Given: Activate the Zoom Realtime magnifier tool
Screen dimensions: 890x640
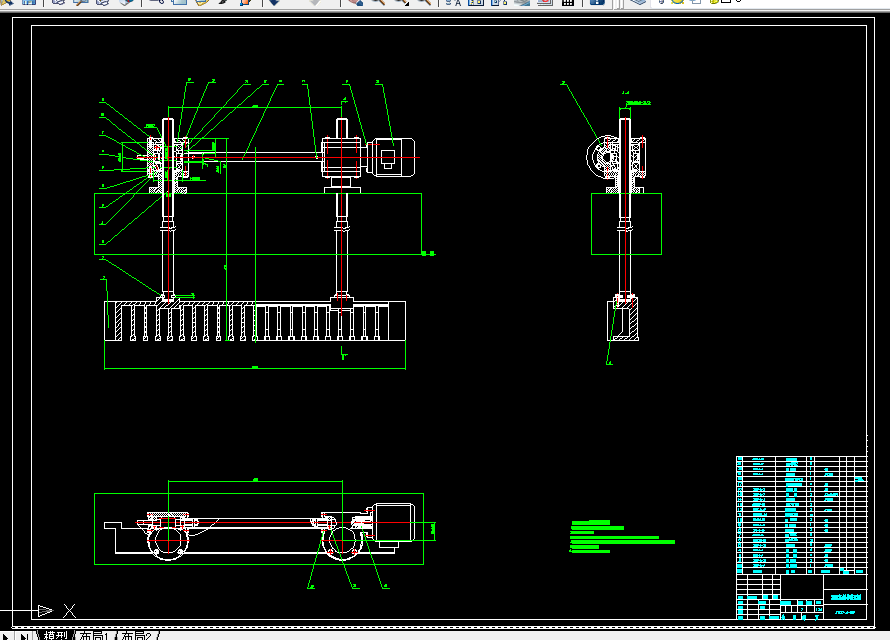Looking at the screenshot, I should [378, 2].
